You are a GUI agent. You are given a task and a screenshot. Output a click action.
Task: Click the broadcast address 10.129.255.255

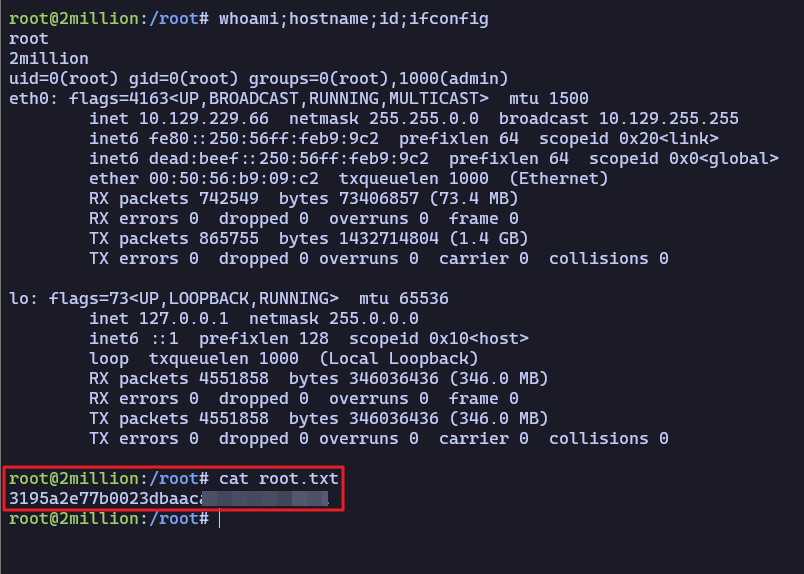click(x=669, y=119)
